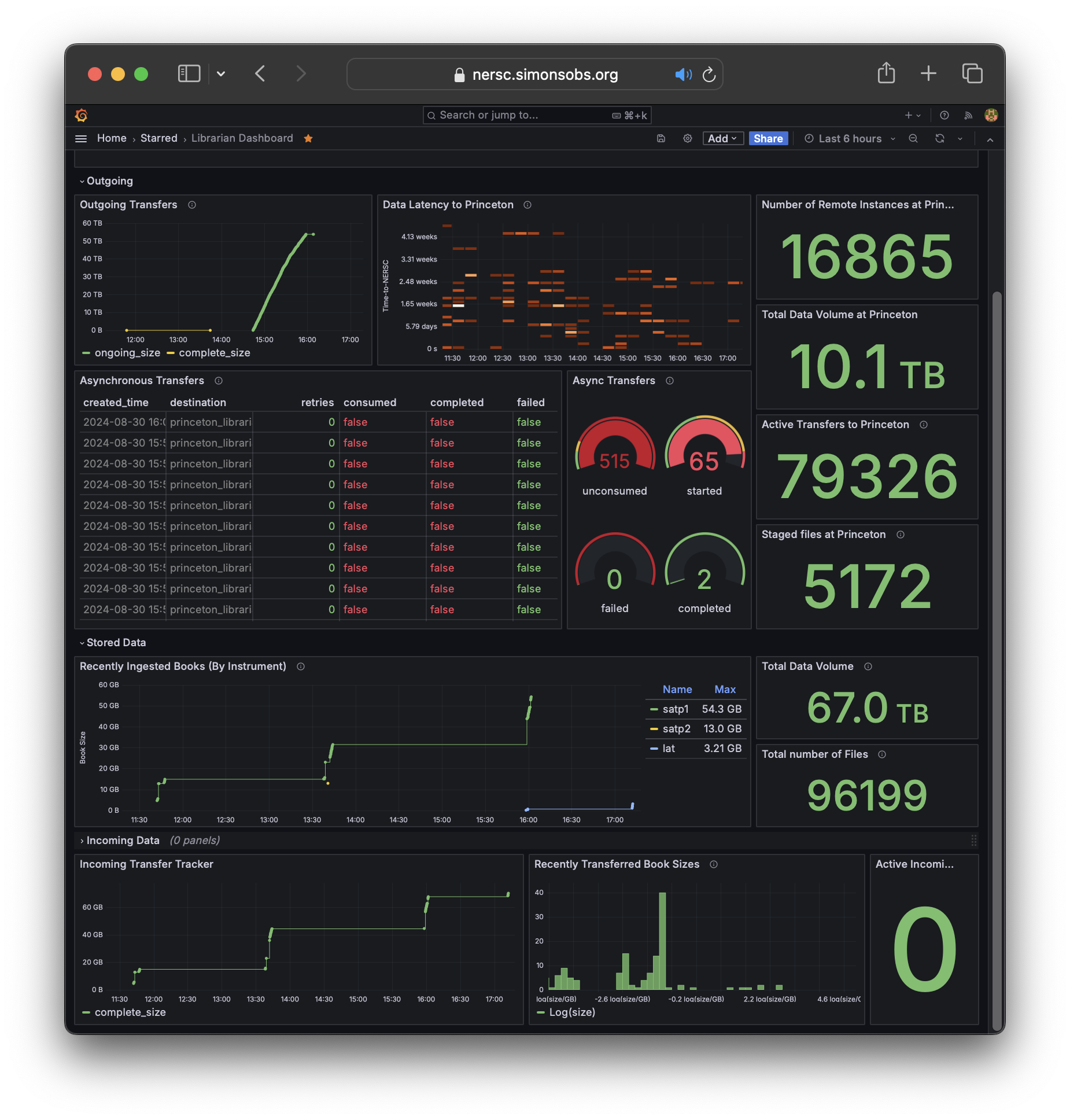Image resolution: width=1070 pixels, height=1120 pixels.
Task: Show Safari tab overview icon
Action: [x=972, y=73]
